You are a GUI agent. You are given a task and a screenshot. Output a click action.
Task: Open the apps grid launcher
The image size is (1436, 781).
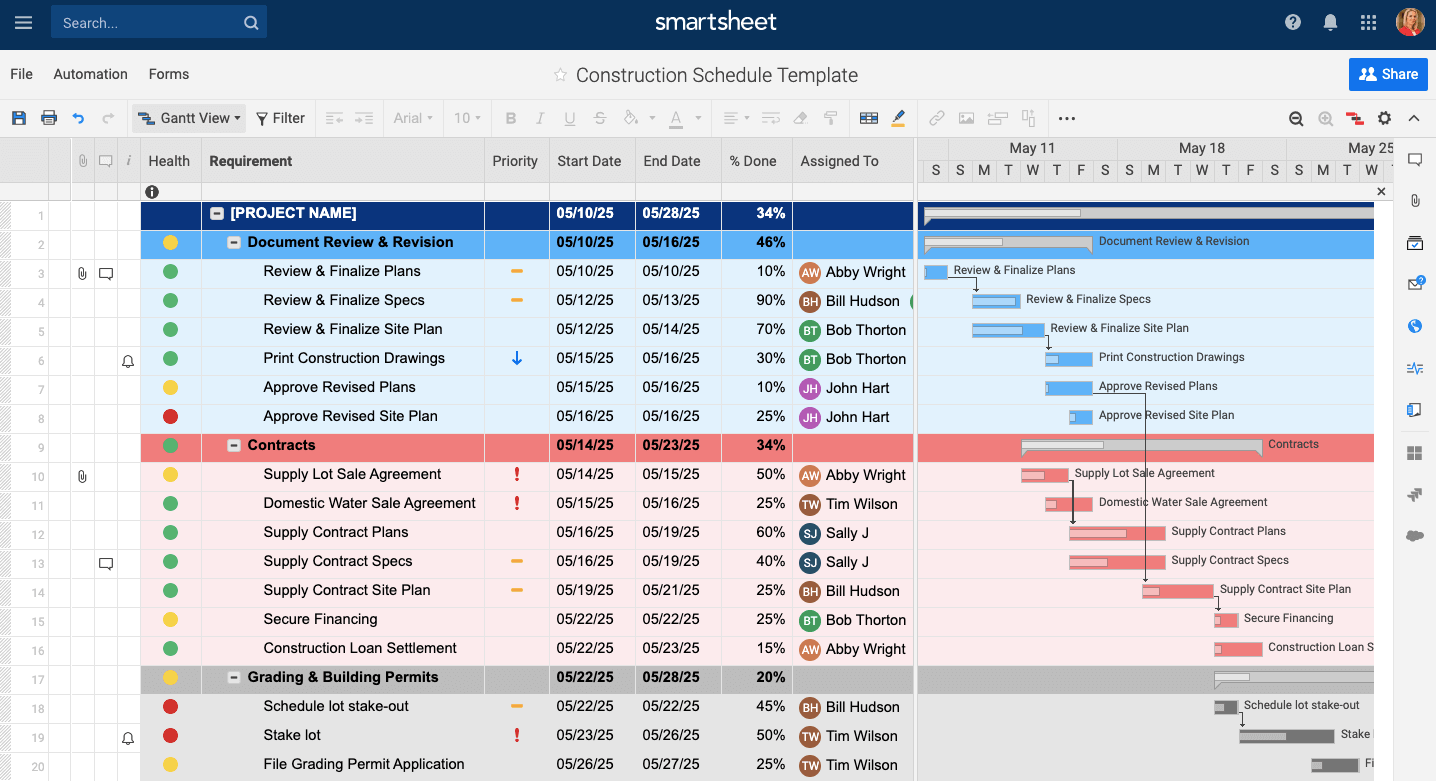1368,22
